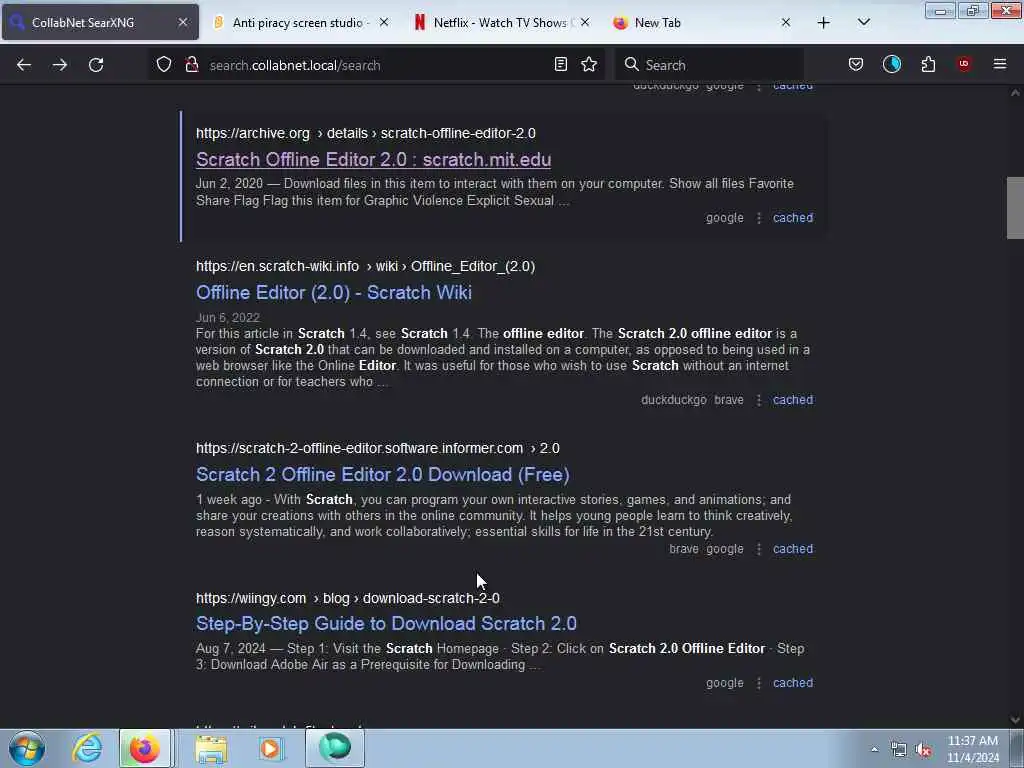Open the Firefox hamburger application menu
Screen dimensions: 1024x768
coord(999,64)
